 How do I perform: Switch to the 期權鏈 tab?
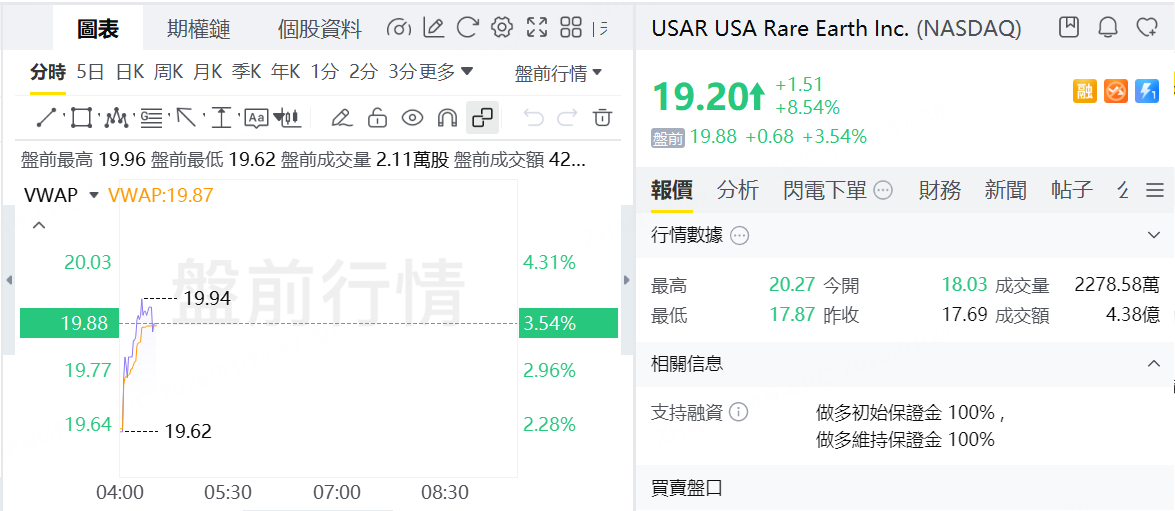[x=199, y=29]
